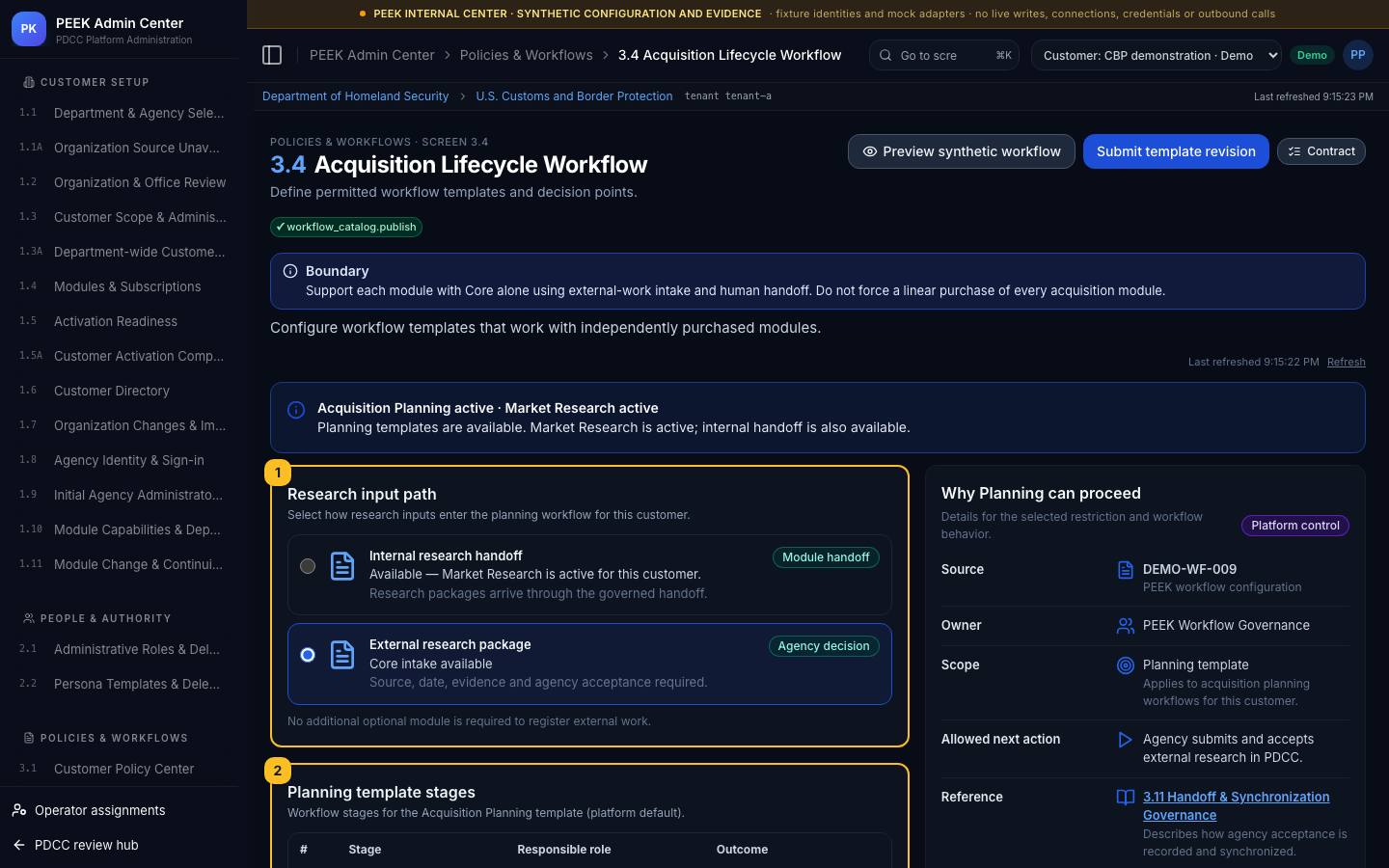Click the Operator assignments person icon
Viewport: 1389px width, 868px height.
click(19, 810)
